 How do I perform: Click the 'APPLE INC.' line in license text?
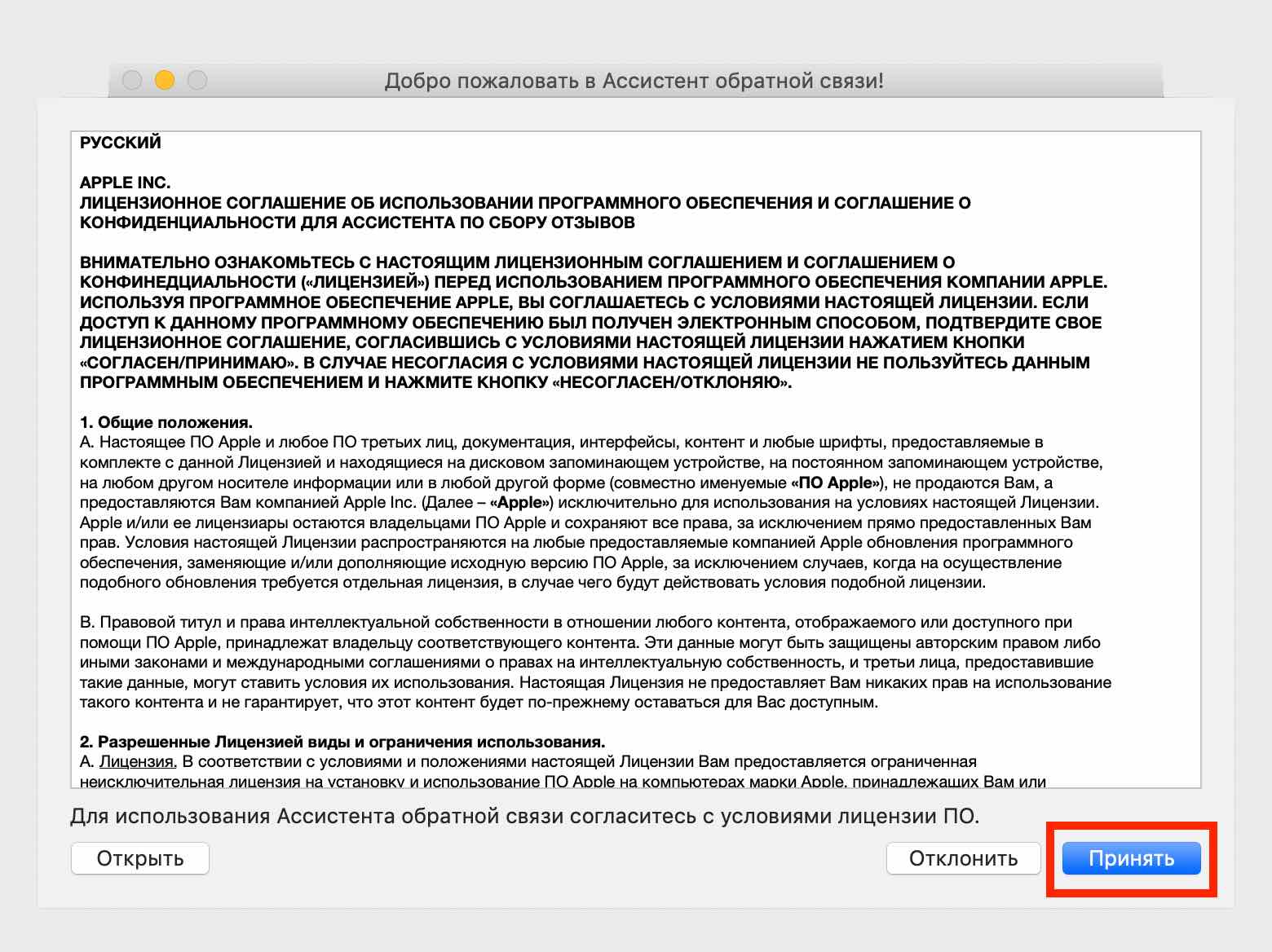125,183
